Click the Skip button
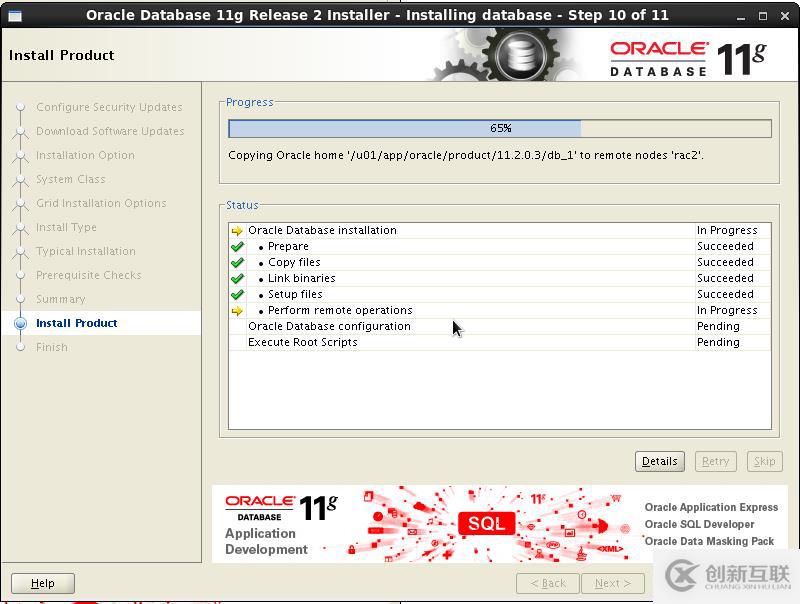The height and width of the screenshot is (604, 800). 764,462
